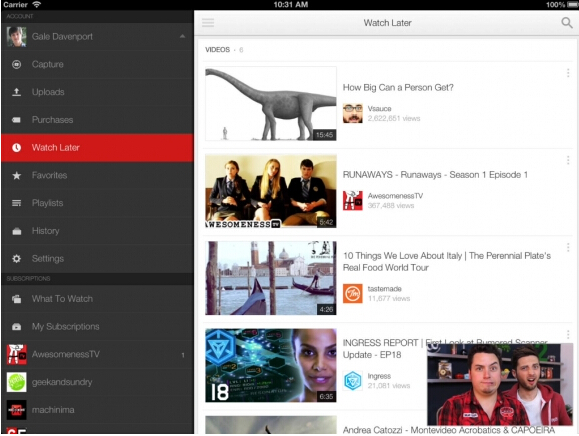The image size is (579, 436).
Task: Click tastemade channel name
Action: [384, 289]
